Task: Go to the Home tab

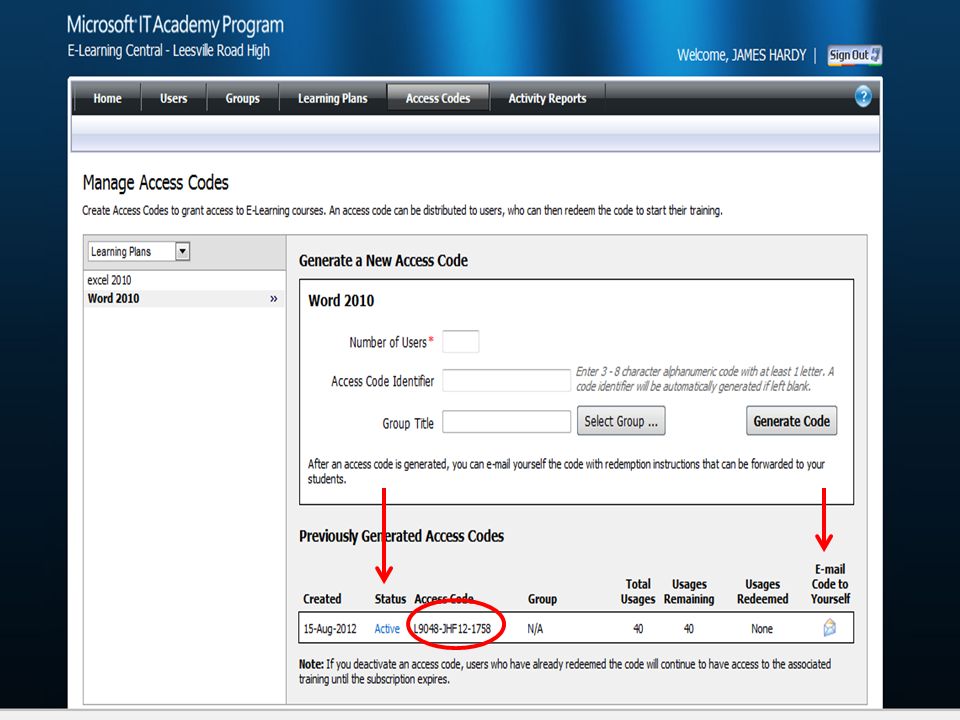Action: (x=107, y=98)
